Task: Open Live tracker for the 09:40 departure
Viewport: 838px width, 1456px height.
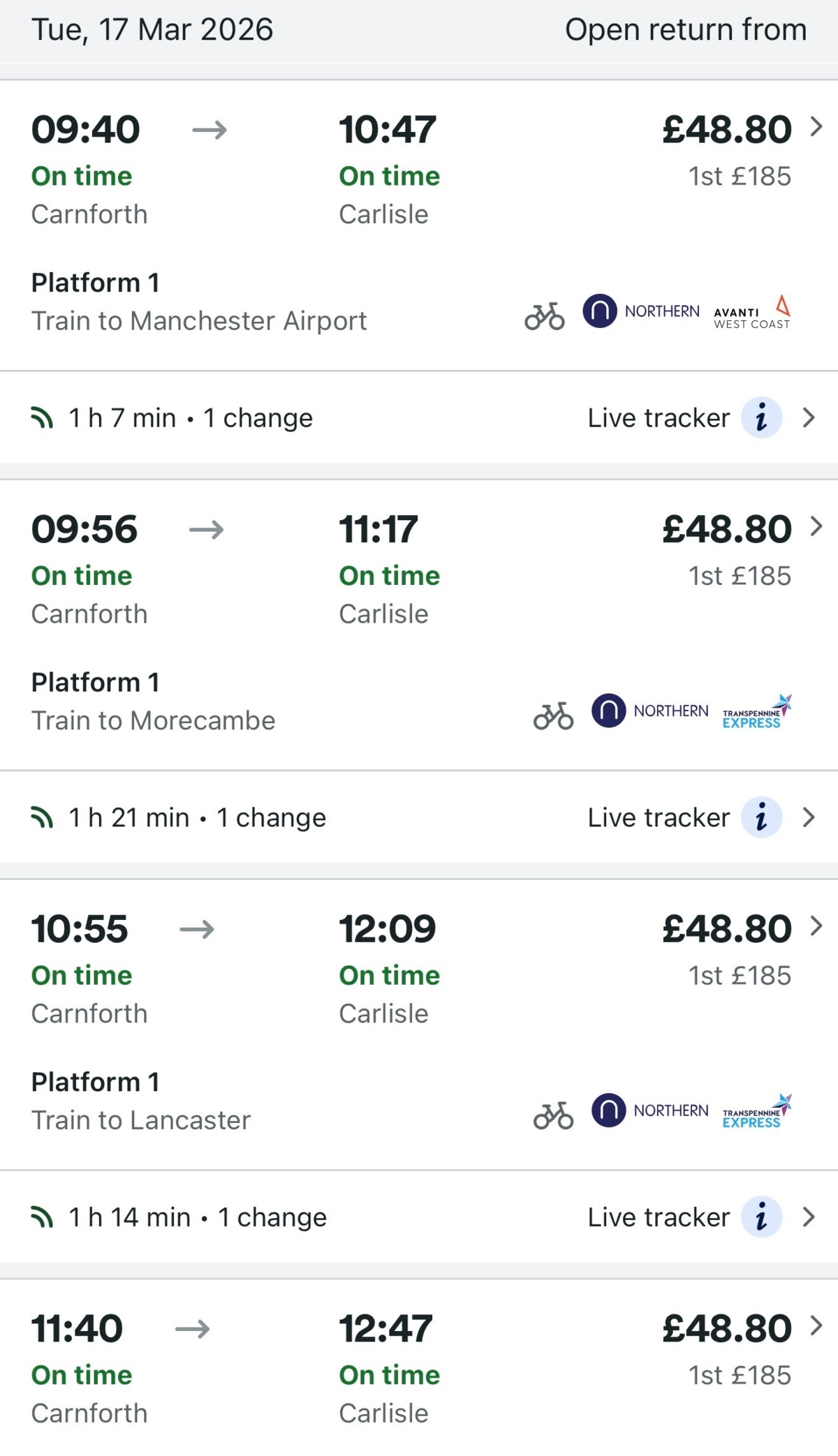Action: point(658,418)
